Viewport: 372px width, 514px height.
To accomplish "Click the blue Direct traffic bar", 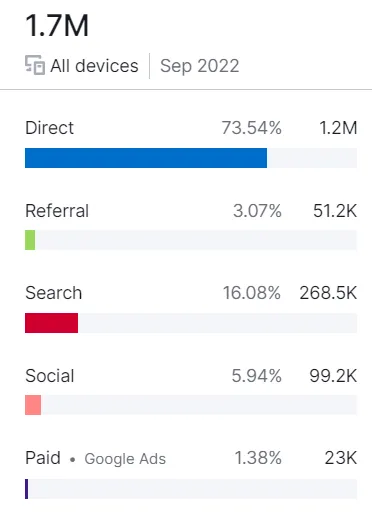I will coord(146,158).
